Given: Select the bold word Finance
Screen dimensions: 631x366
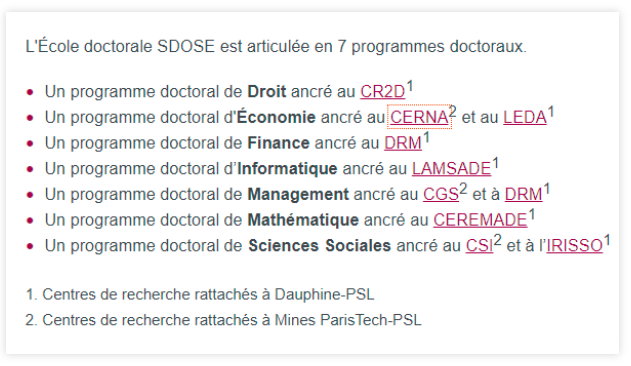Looking at the screenshot, I should click(278, 143).
